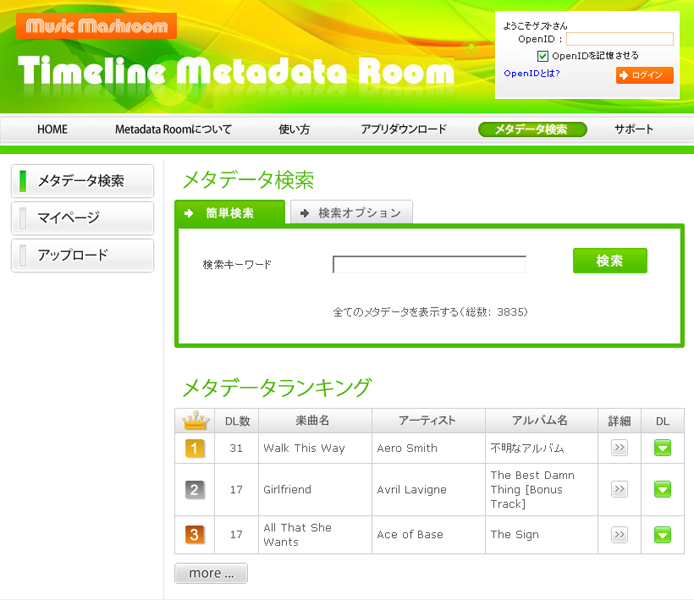Screen dimensions: 694x600
Task: Switch to the 検索オプション tab
Action: click(x=351, y=213)
